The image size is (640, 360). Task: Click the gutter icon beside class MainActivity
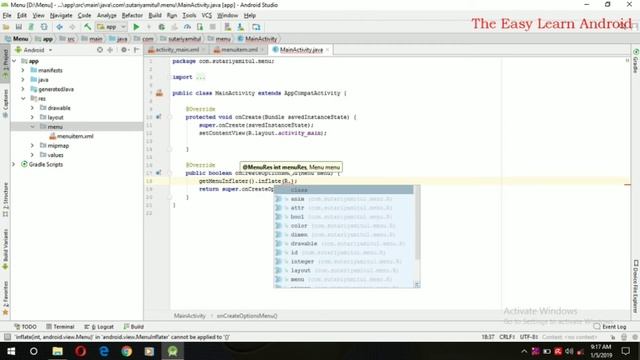(159, 93)
